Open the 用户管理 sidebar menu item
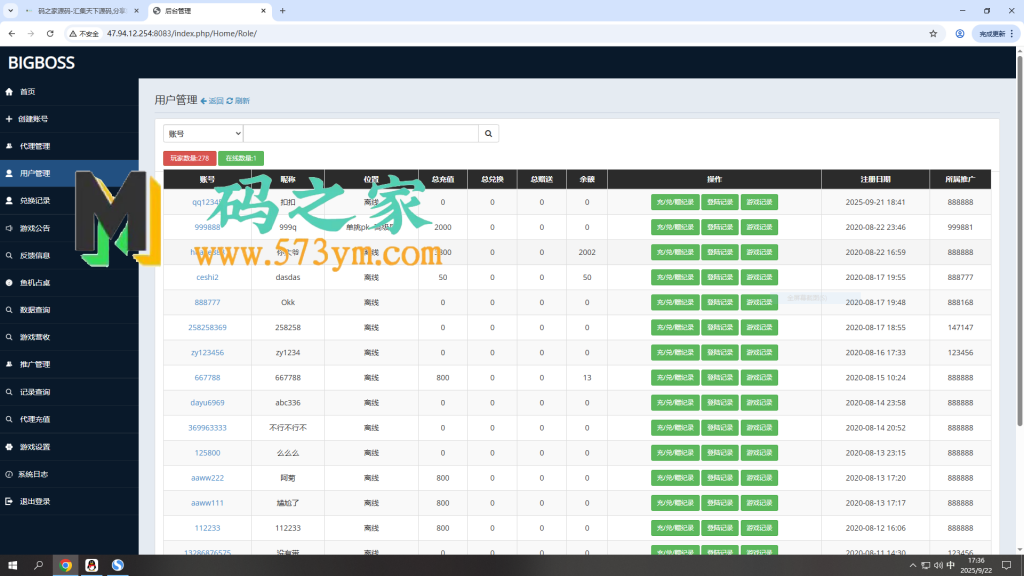The image size is (1024, 576). pyautogui.click(x=69, y=174)
